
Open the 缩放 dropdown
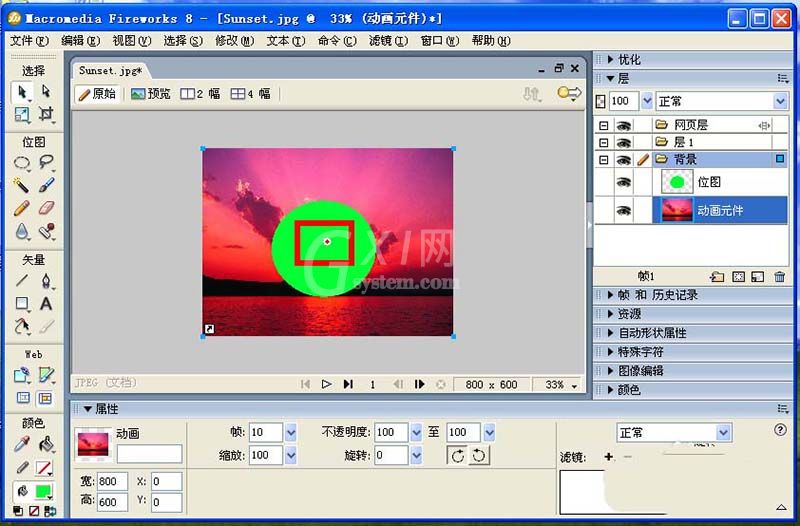click(x=290, y=455)
